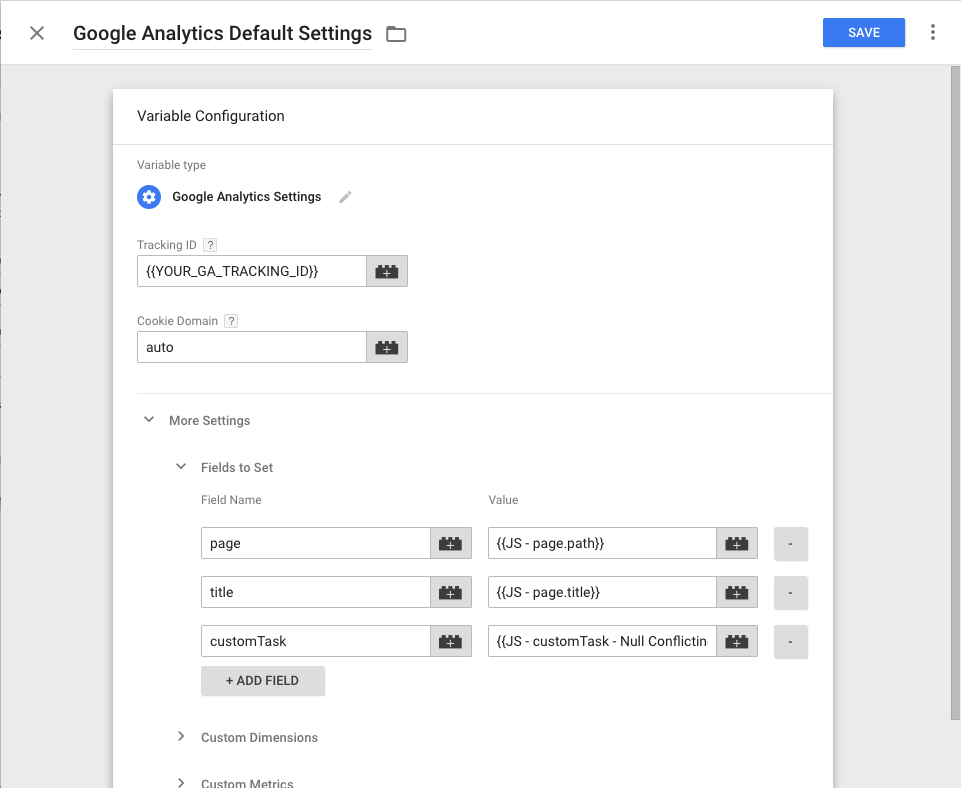Expand the Custom Metrics section
The image size is (961, 788).
tap(181, 782)
